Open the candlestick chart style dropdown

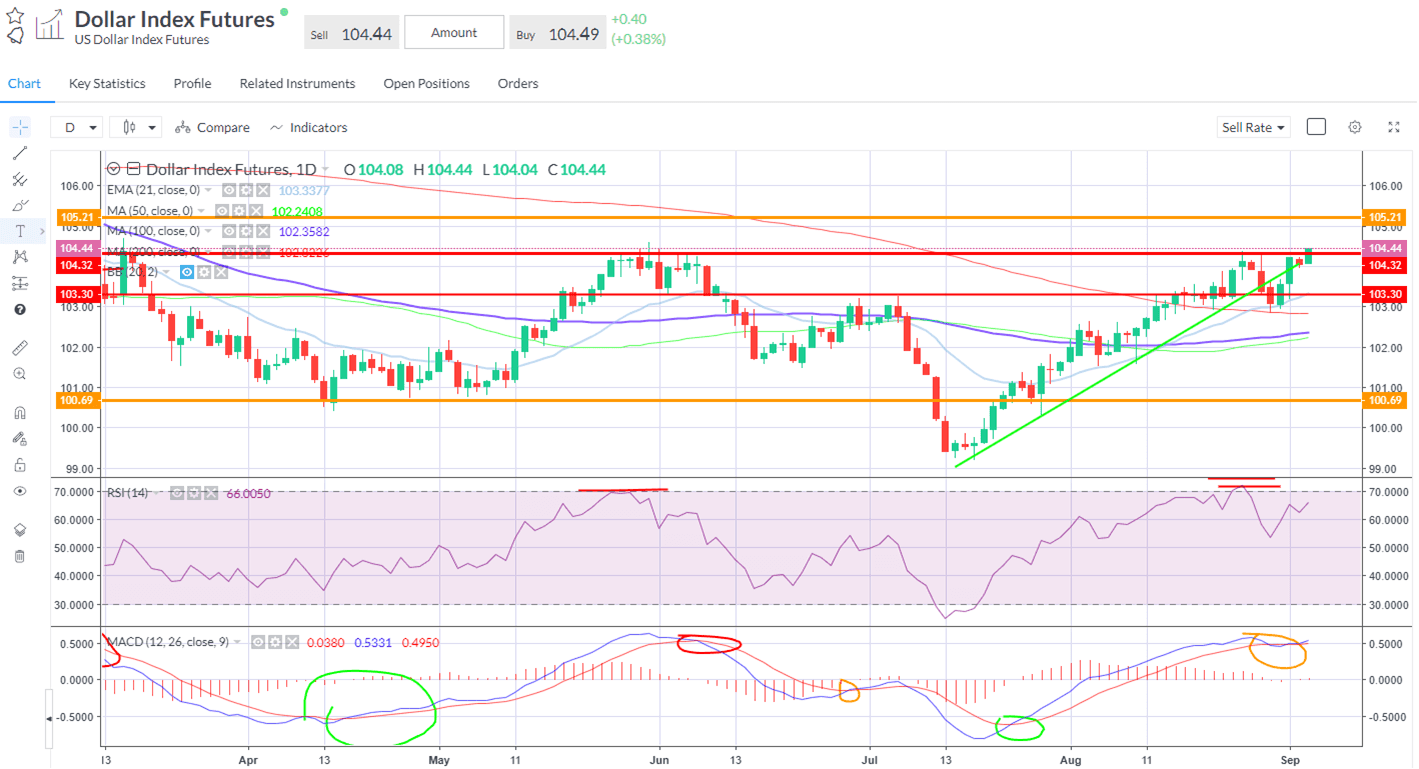pos(136,127)
